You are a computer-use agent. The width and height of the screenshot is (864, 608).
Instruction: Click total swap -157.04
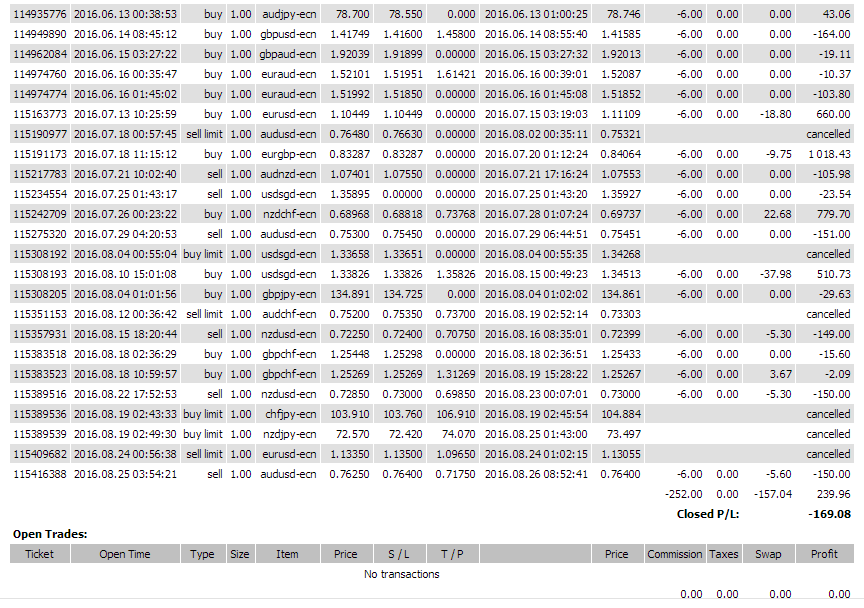click(773, 494)
